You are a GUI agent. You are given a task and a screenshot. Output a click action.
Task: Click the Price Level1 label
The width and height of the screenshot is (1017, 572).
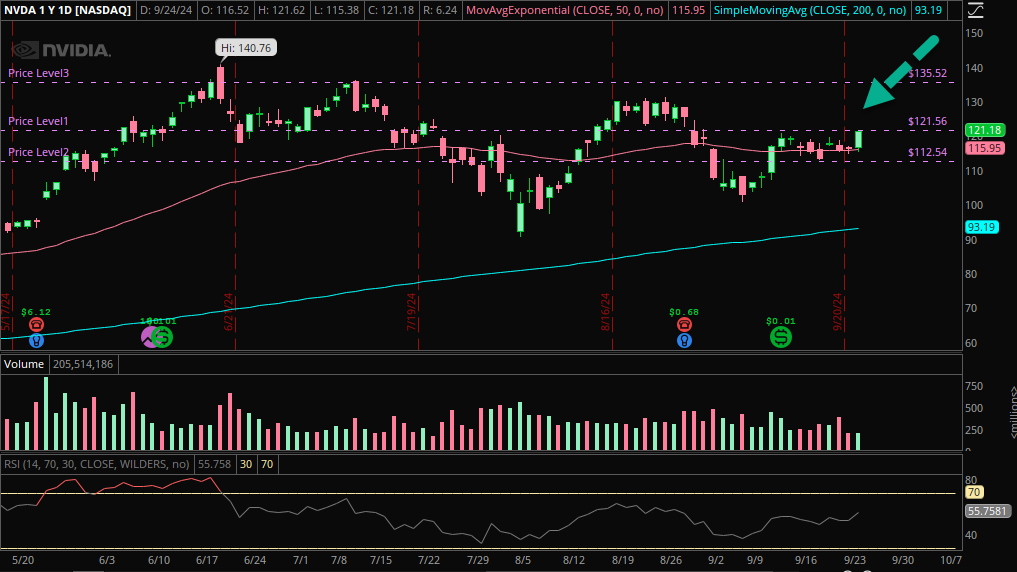point(38,121)
